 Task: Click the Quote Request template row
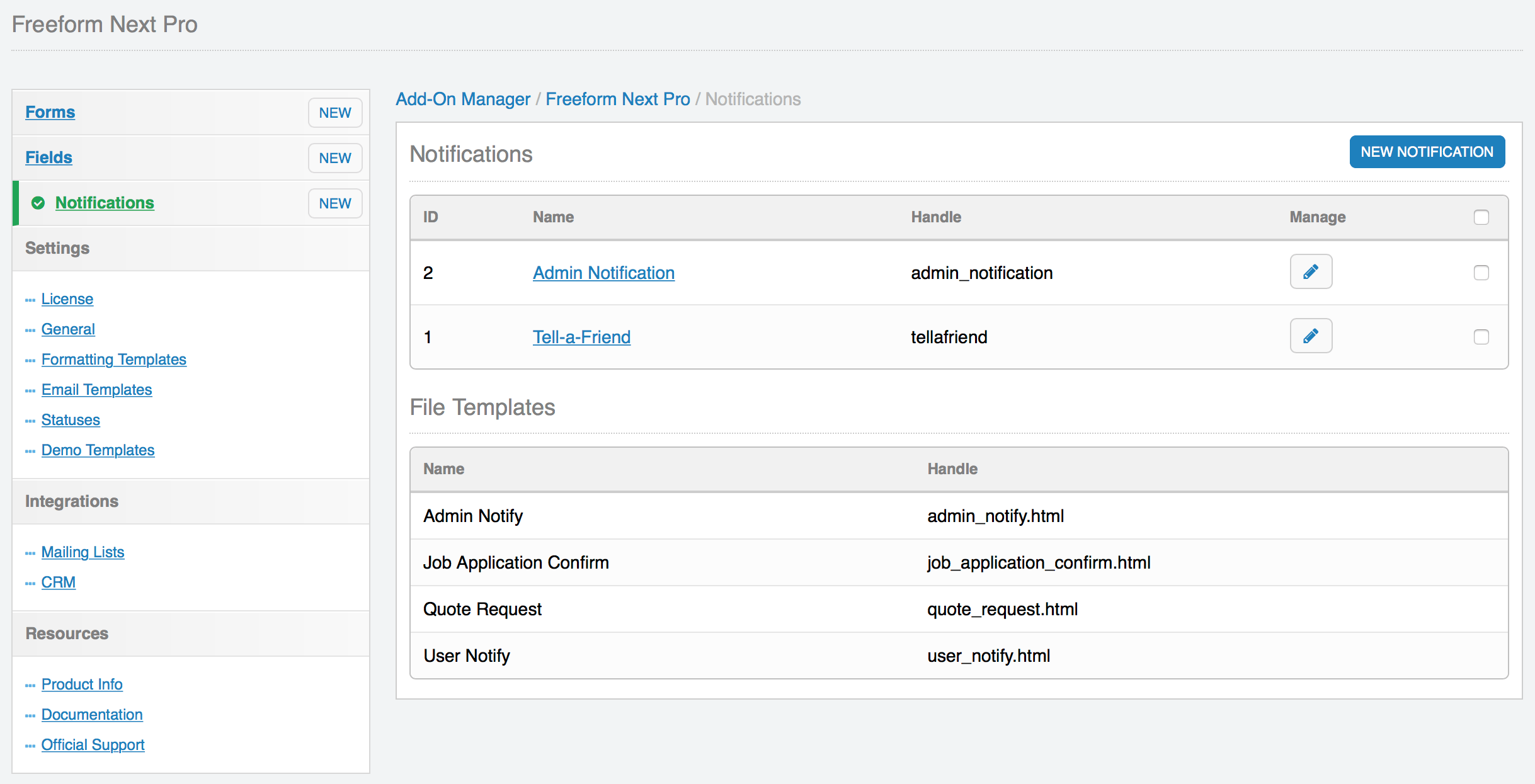coord(959,609)
